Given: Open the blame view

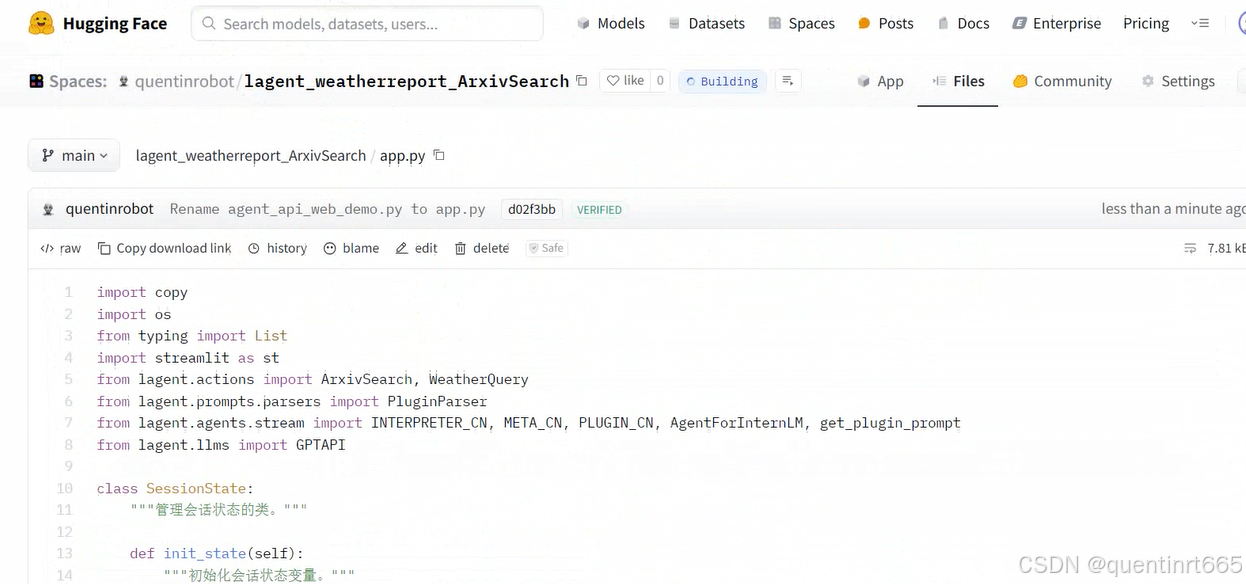Looking at the screenshot, I should [x=351, y=248].
